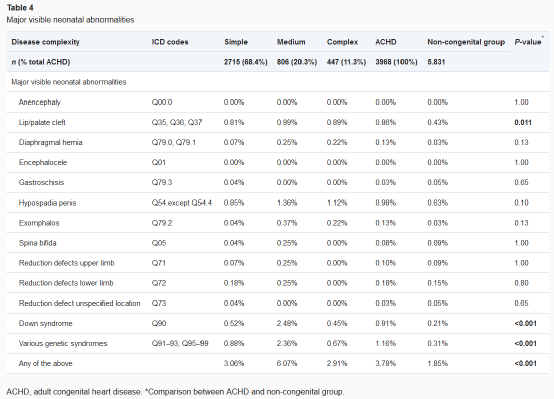Click the Table 4 title

[20, 8]
